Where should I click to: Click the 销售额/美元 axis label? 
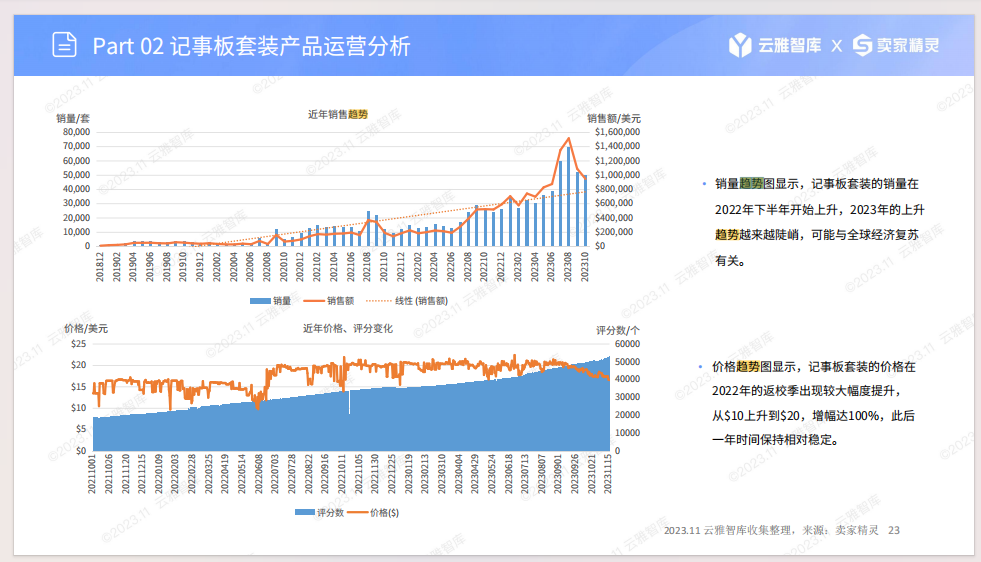pyautogui.click(x=614, y=118)
